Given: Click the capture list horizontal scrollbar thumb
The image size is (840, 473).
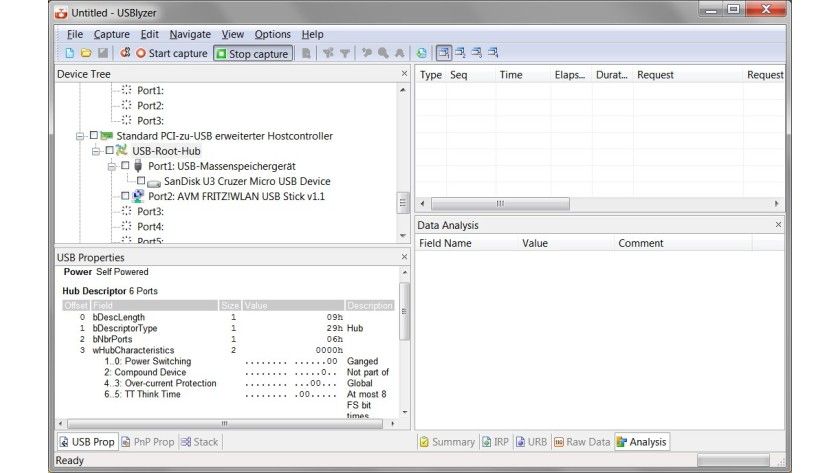Looking at the screenshot, I should pyautogui.click(x=500, y=204).
